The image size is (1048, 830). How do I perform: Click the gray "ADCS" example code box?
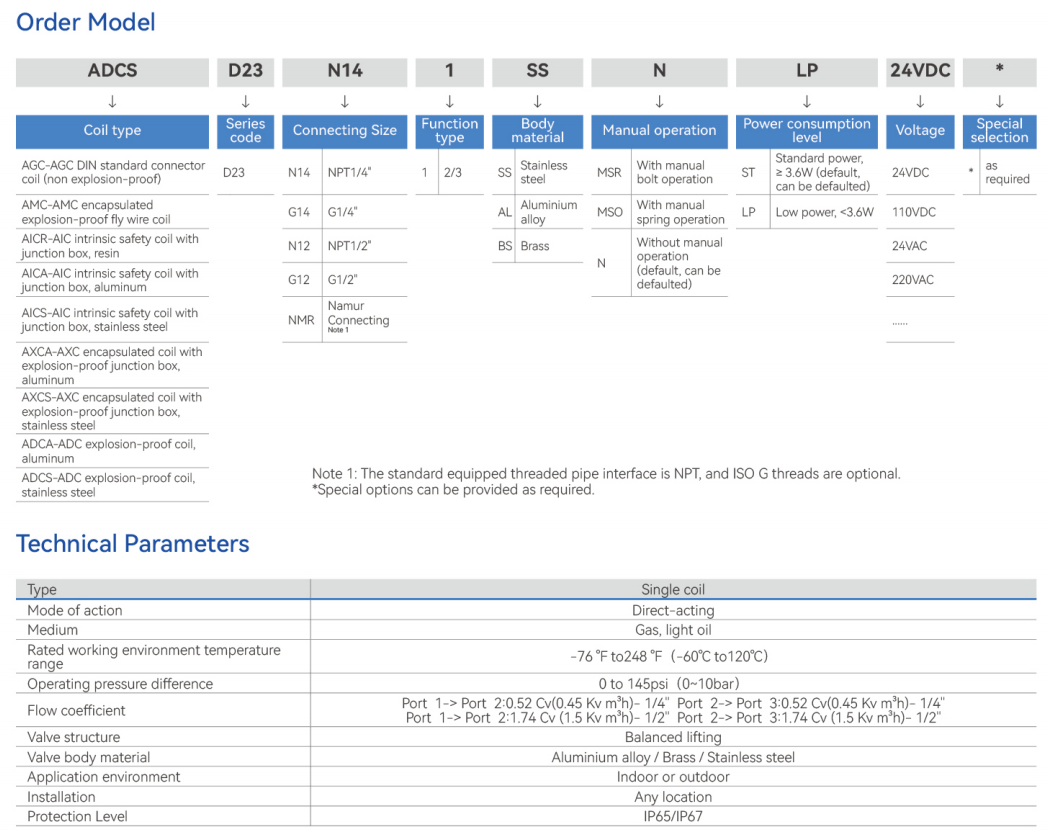click(112, 72)
